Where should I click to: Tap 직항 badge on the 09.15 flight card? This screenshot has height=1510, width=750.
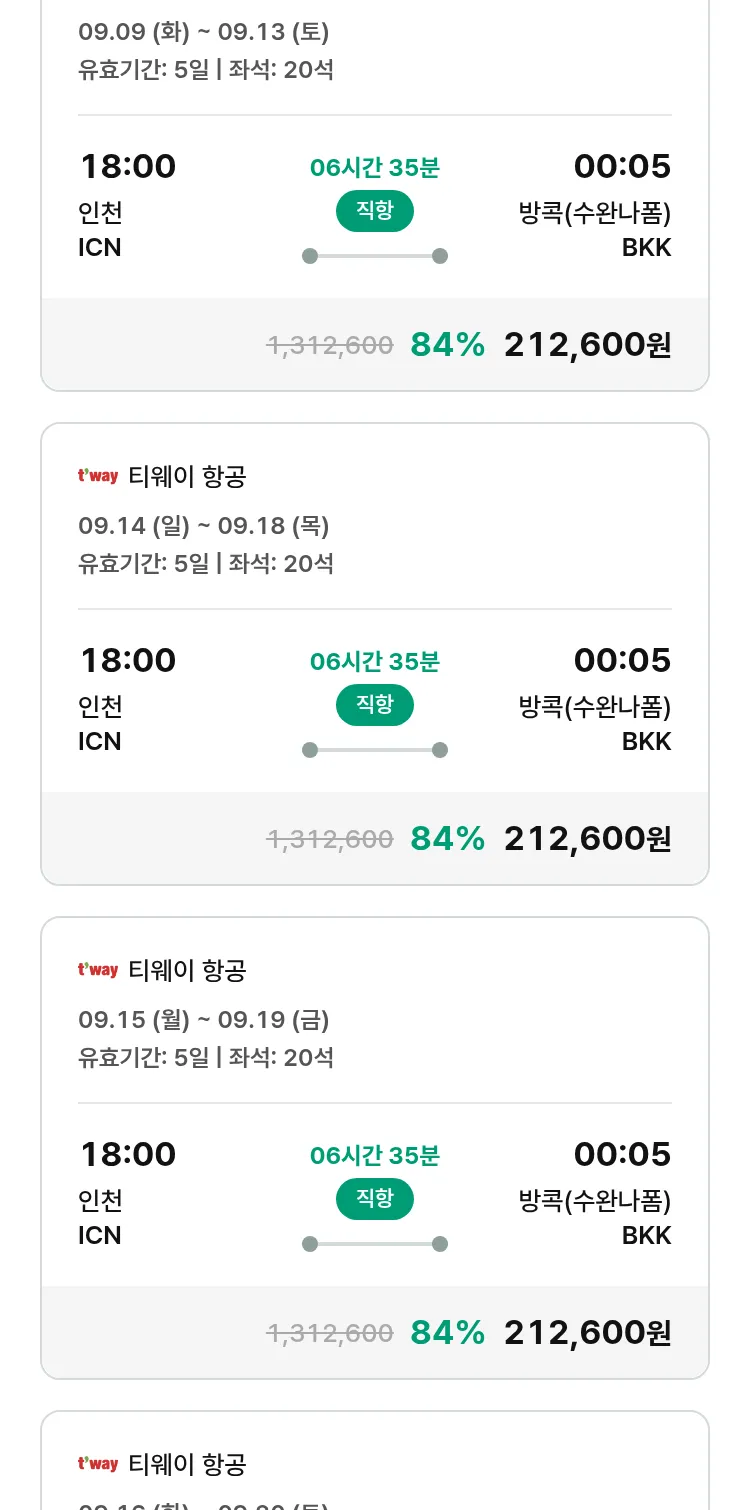[374, 1199]
